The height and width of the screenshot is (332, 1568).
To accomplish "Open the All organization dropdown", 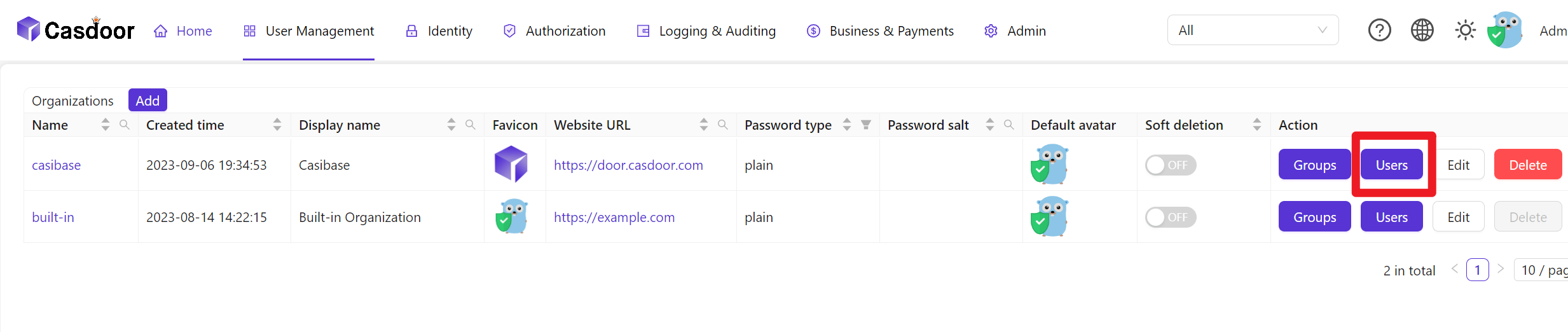I will coord(1252,31).
